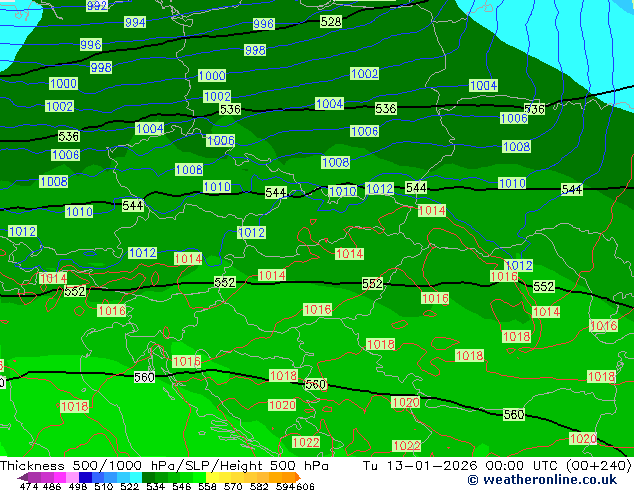The image size is (634, 490).
Task: Select the 474 value in the color legend
Action: coord(30,486)
